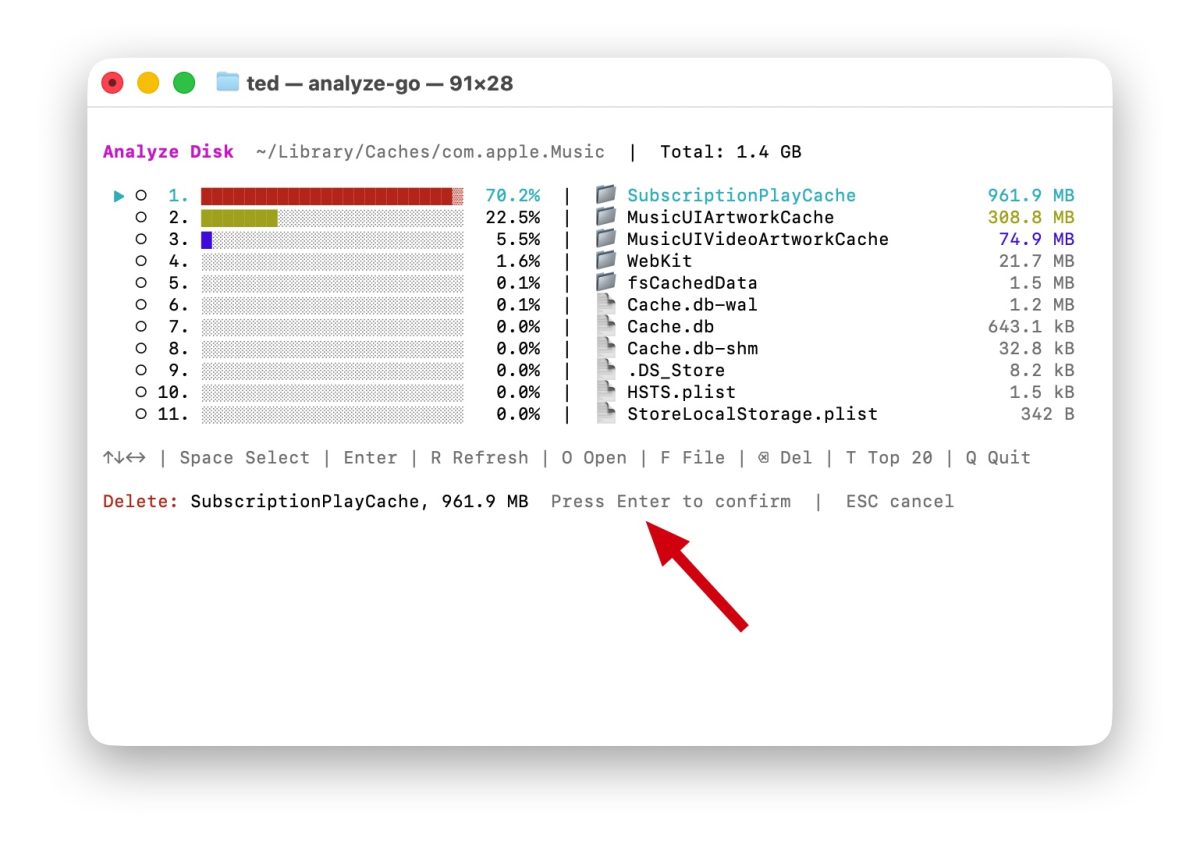Click the arrow keys navigation hint
Viewport: 1200px width, 863px height.
click(x=124, y=458)
